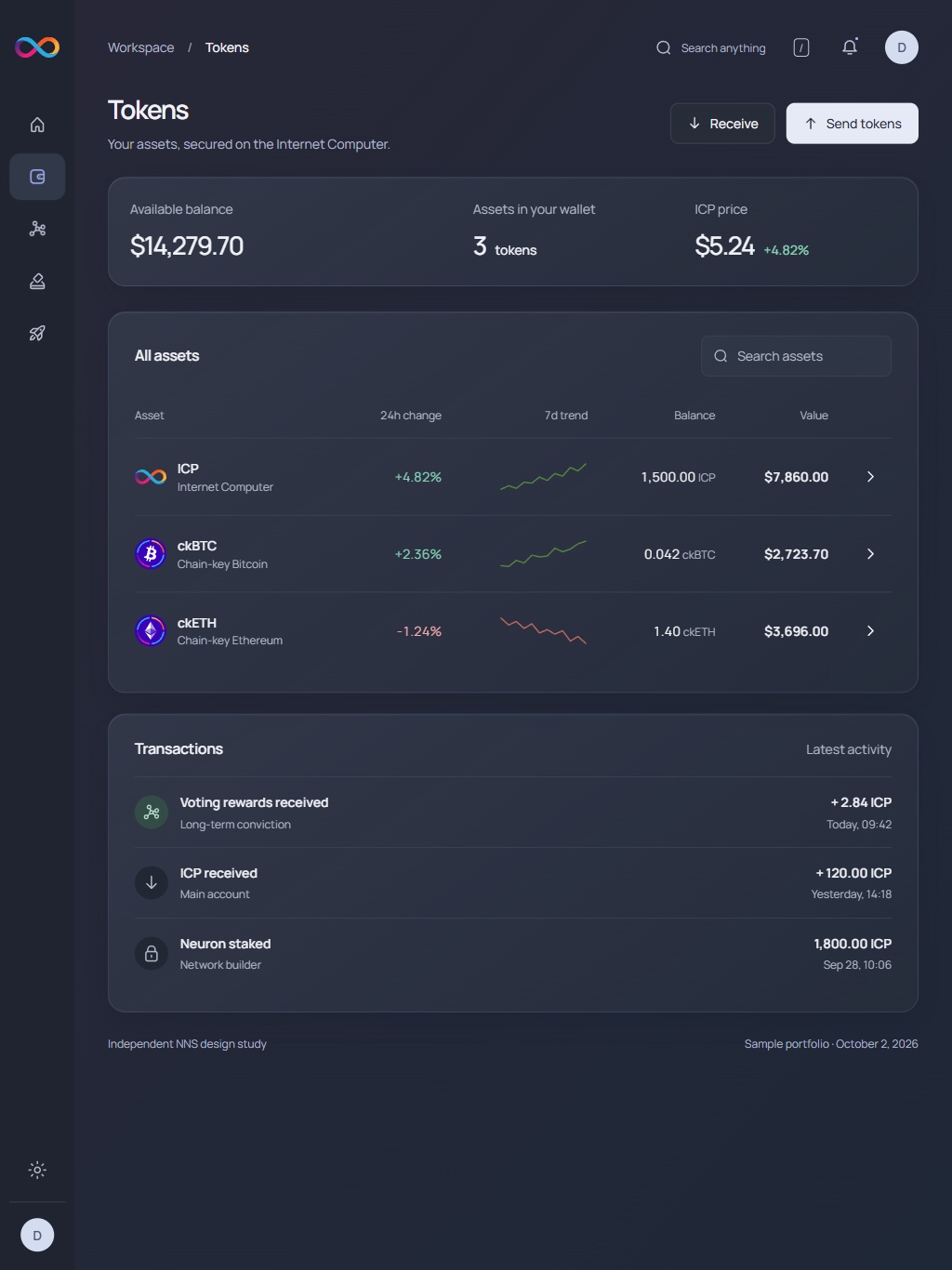
Task: Click the Search assets magnifier icon
Action: coord(721,356)
